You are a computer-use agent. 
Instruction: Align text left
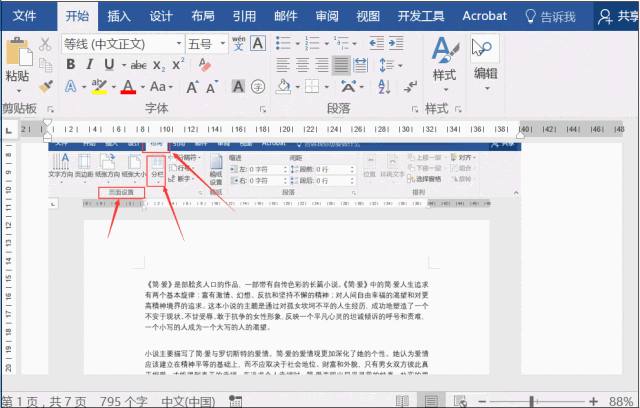point(283,65)
